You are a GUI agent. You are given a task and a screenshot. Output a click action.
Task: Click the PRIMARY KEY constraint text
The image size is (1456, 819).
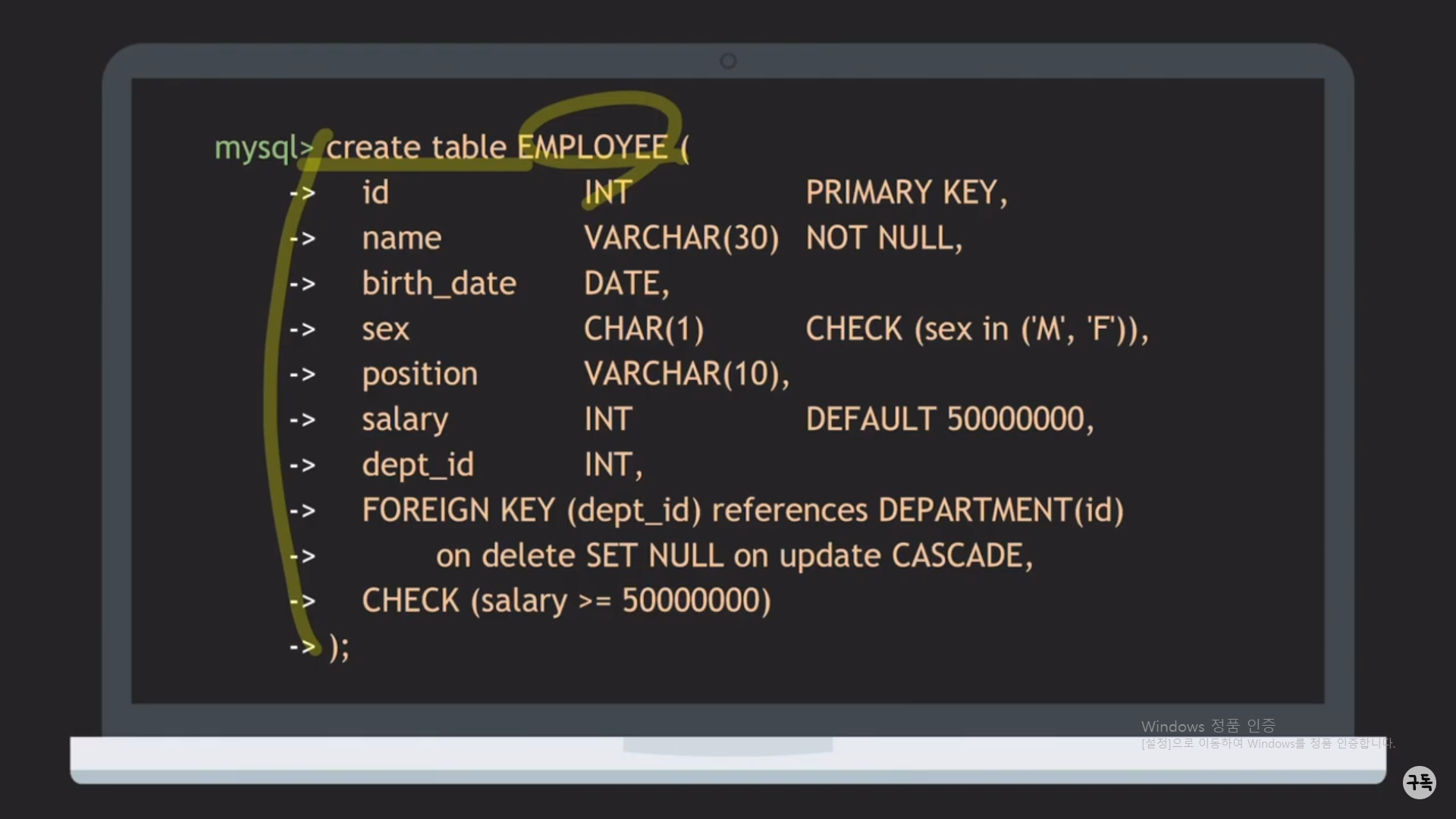(x=906, y=193)
